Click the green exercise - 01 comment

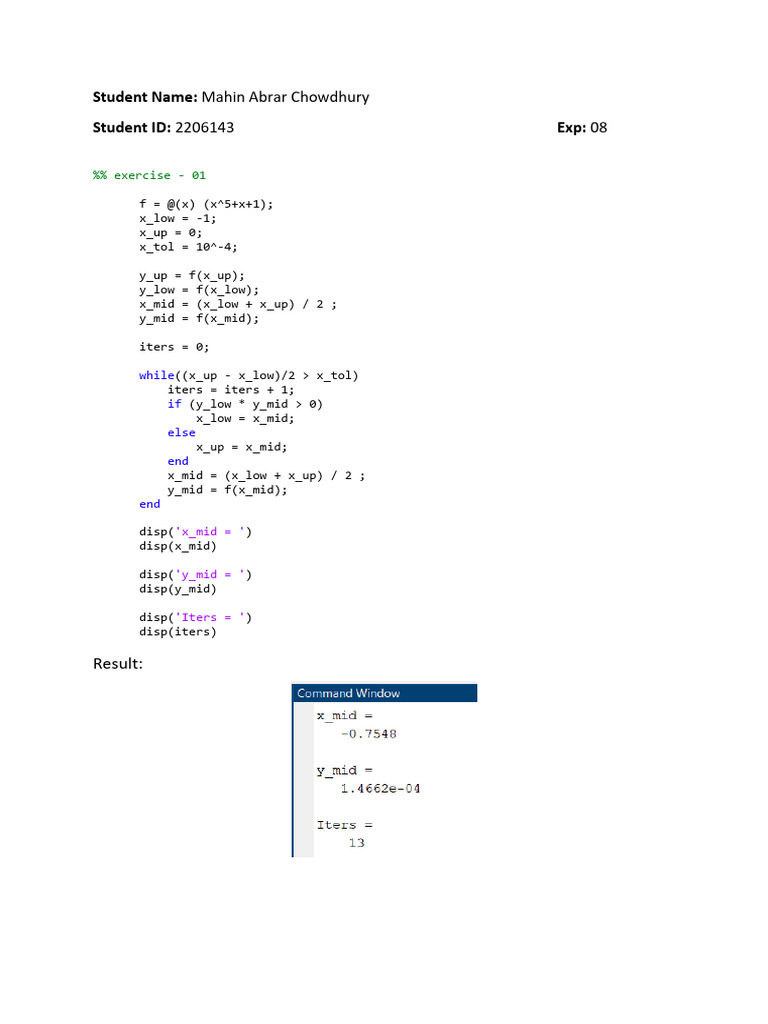[x=150, y=175]
